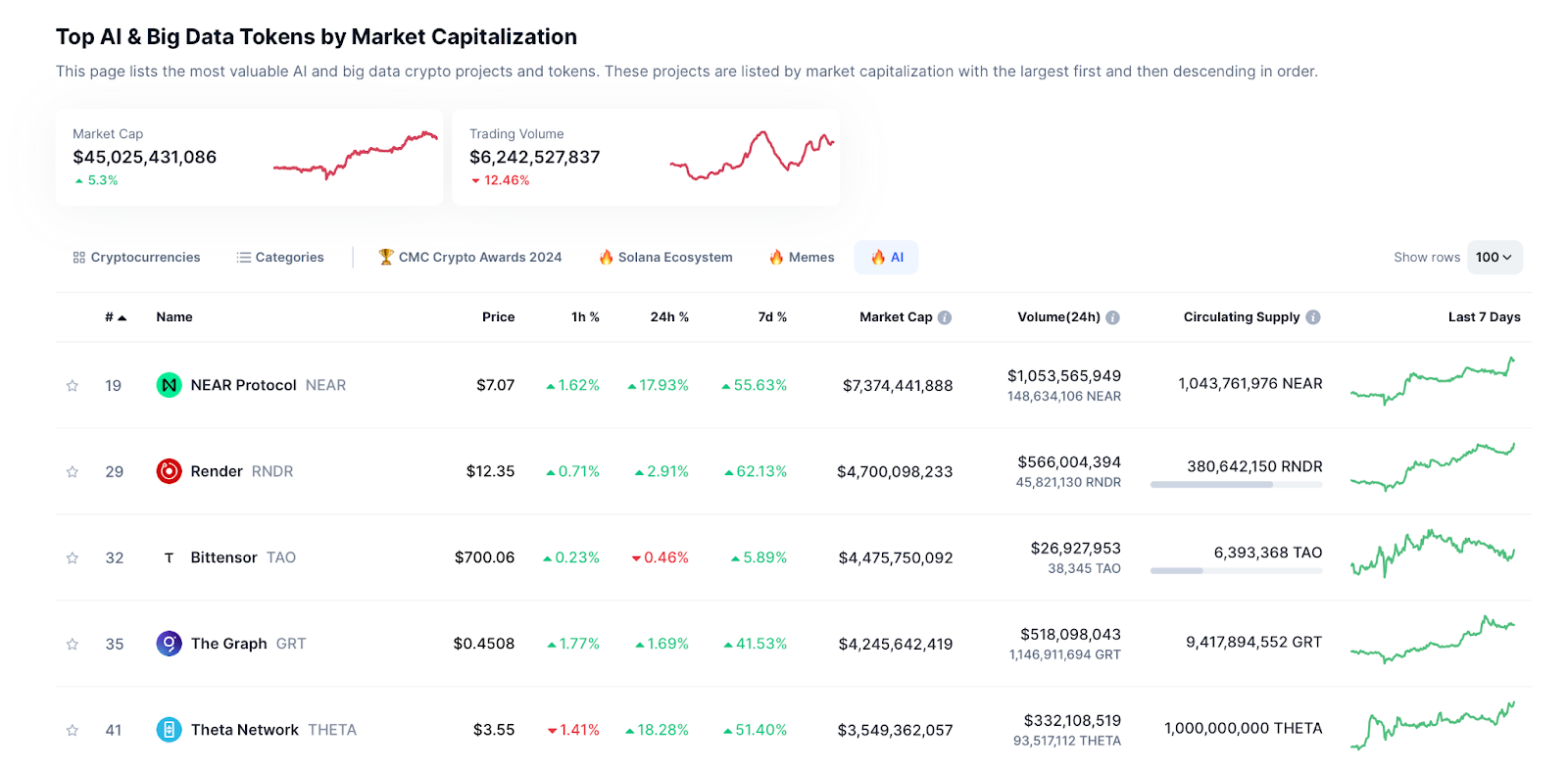Click NEAR 7d change 55.63%

(755, 385)
